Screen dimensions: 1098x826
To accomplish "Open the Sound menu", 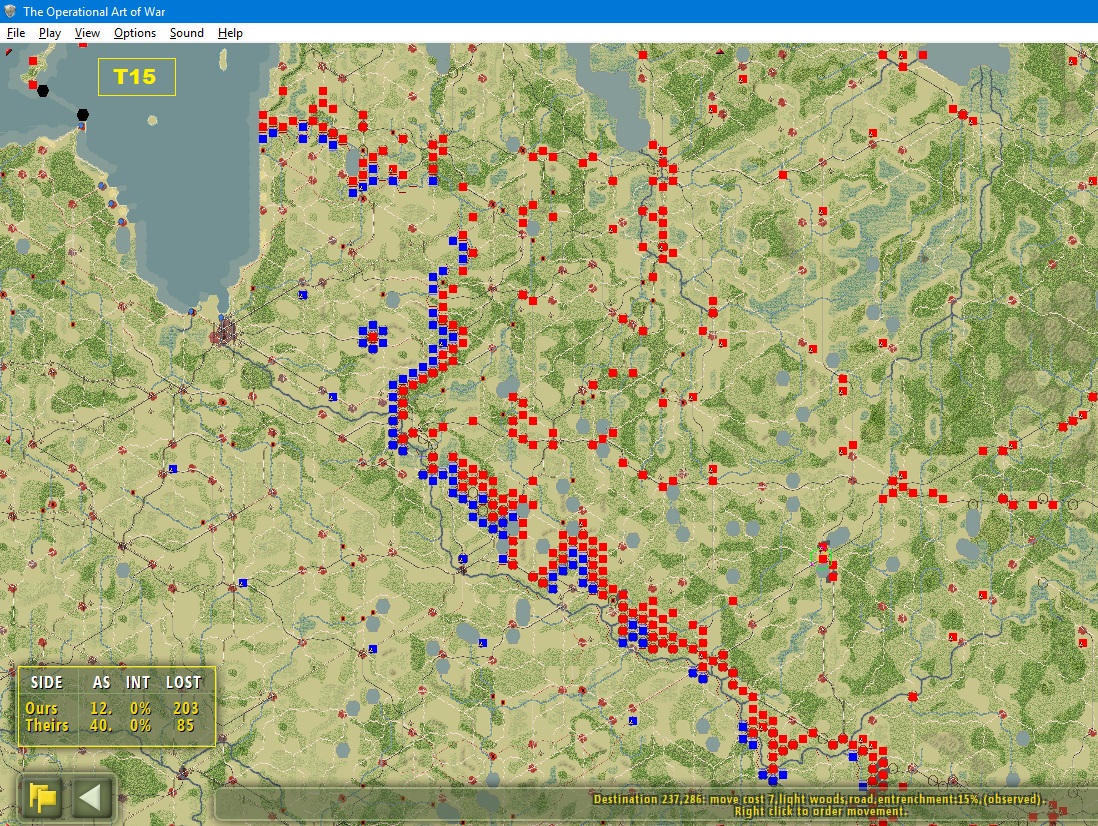I will (186, 33).
